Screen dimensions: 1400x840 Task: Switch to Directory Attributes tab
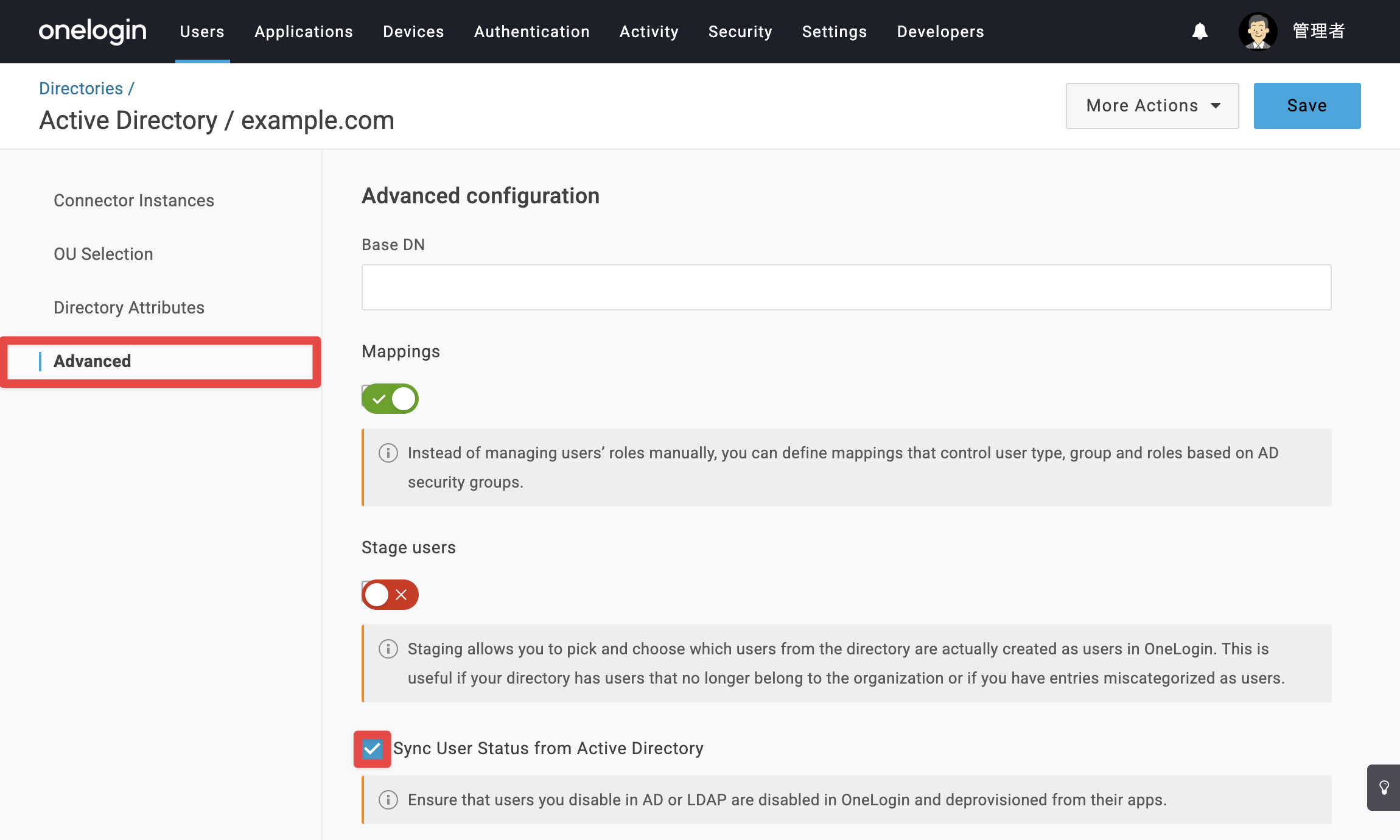[x=129, y=307]
